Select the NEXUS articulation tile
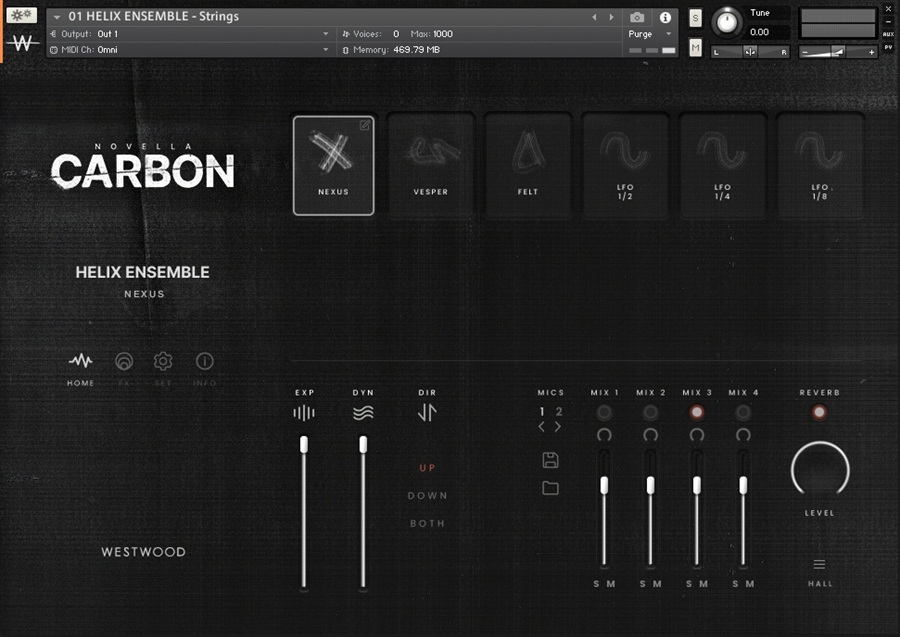 333,165
